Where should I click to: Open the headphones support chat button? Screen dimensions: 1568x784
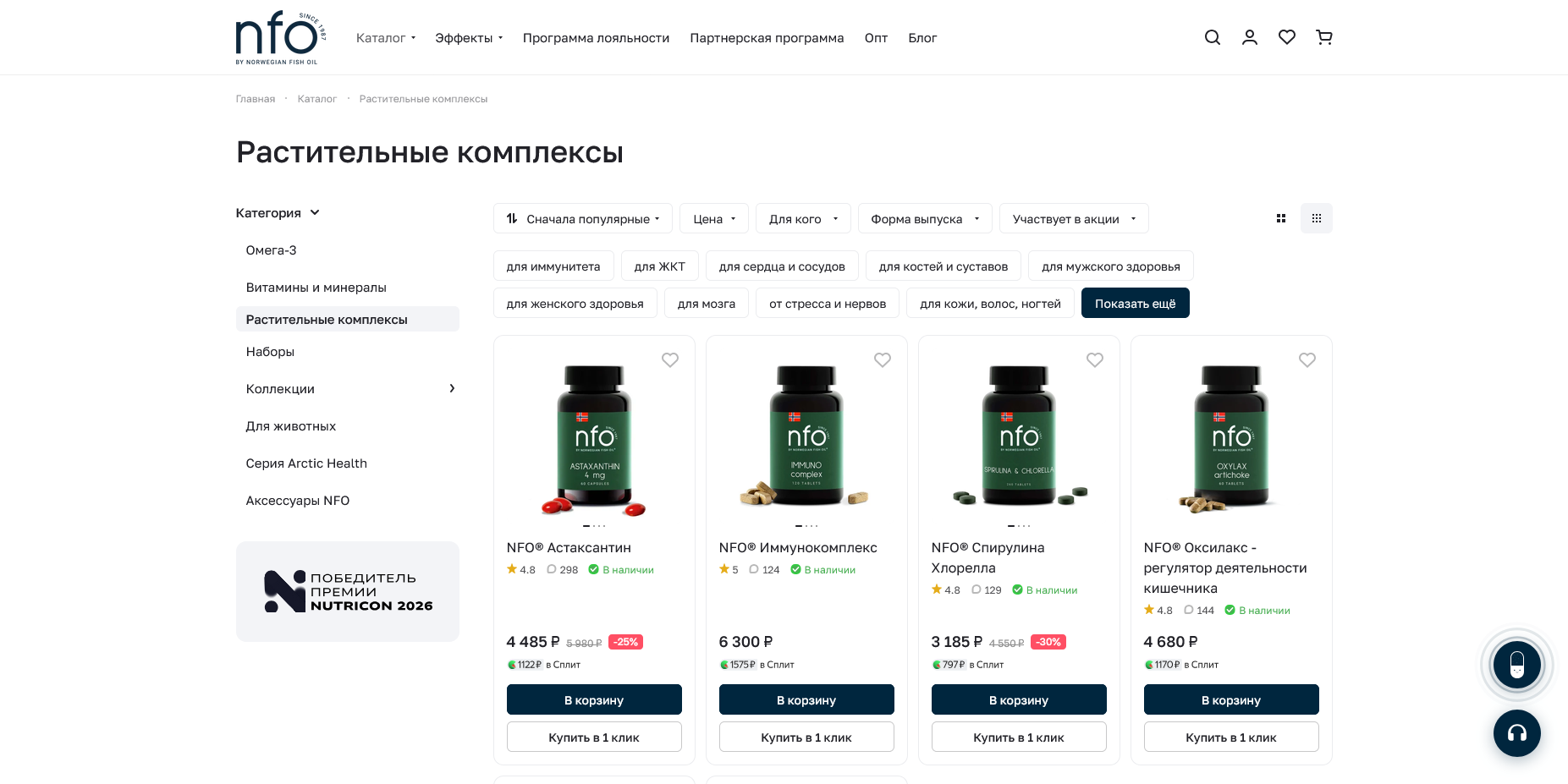tap(1516, 732)
